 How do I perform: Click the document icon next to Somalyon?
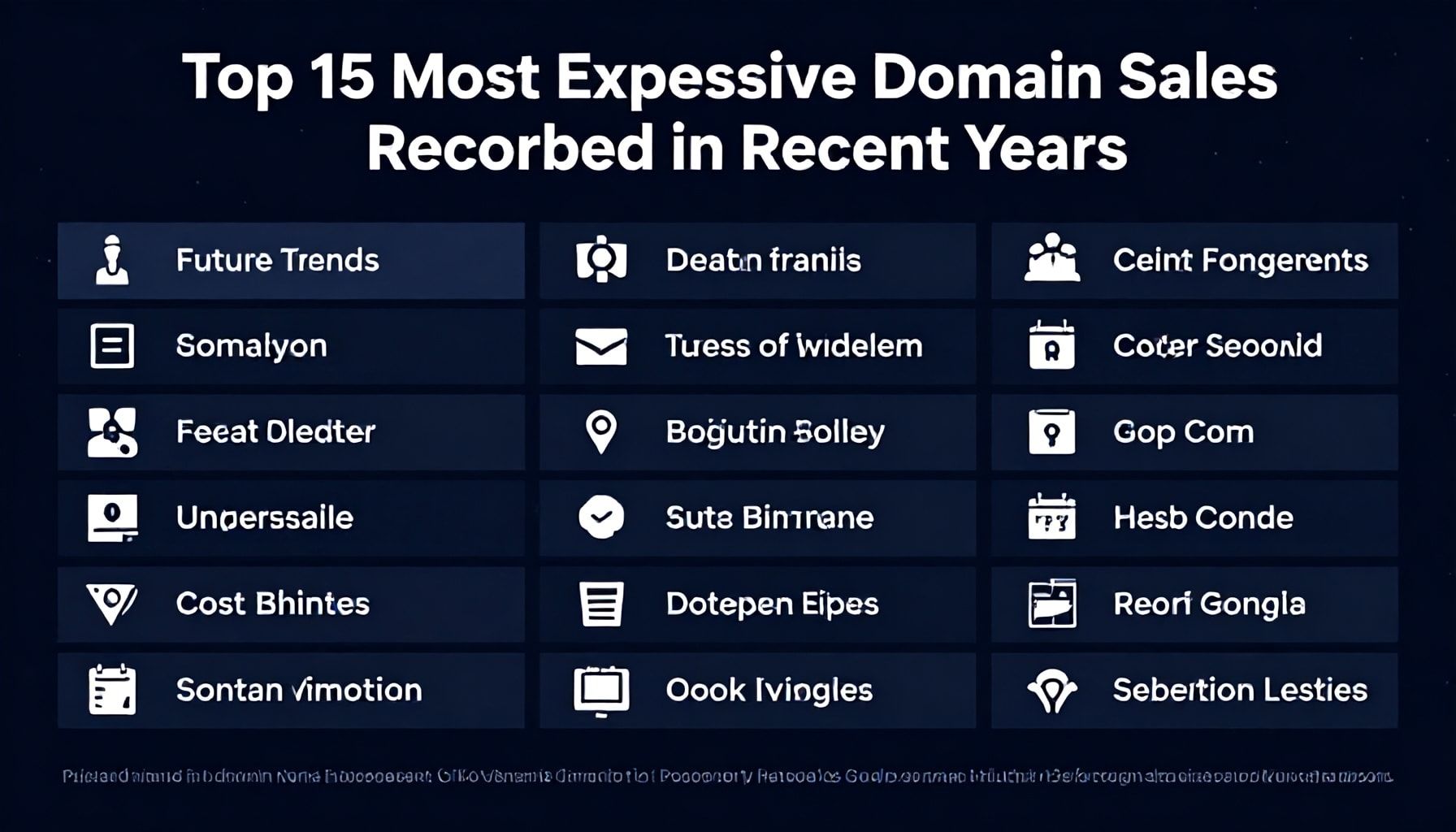pos(112,346)
